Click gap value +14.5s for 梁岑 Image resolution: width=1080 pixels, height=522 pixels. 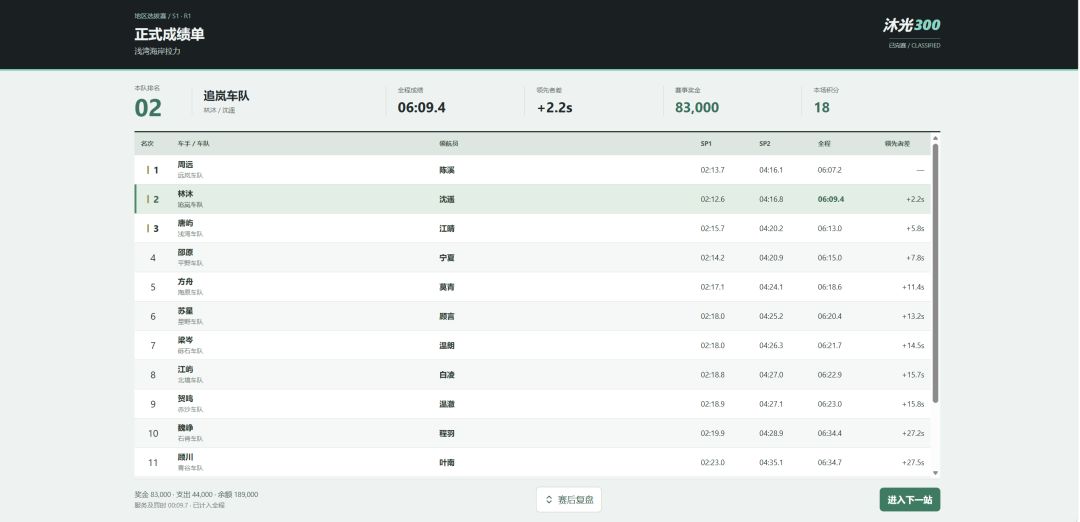(x=913, y=346)
